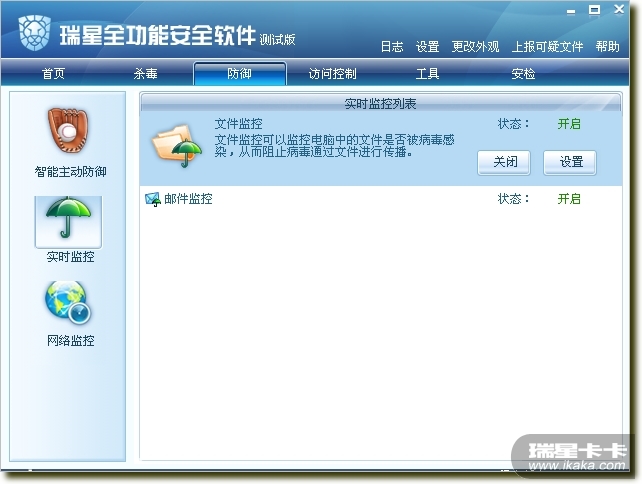The width and height of the screenshot is (642, 484).
Task: Click the 网络监控 label
Action: [x=70, y=340]
